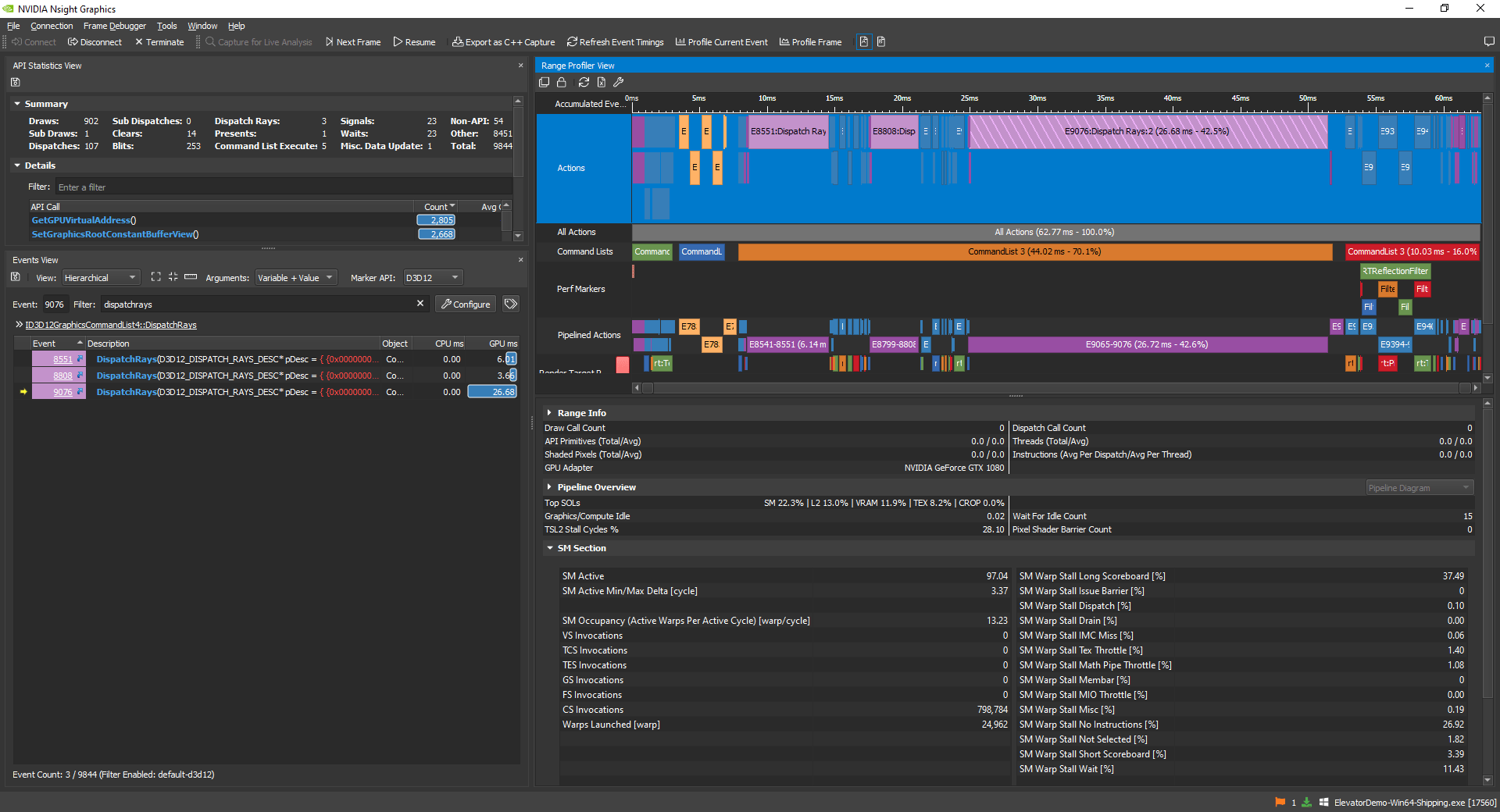
Task: Click Resume in the toolbar
Action: point(414,42)
